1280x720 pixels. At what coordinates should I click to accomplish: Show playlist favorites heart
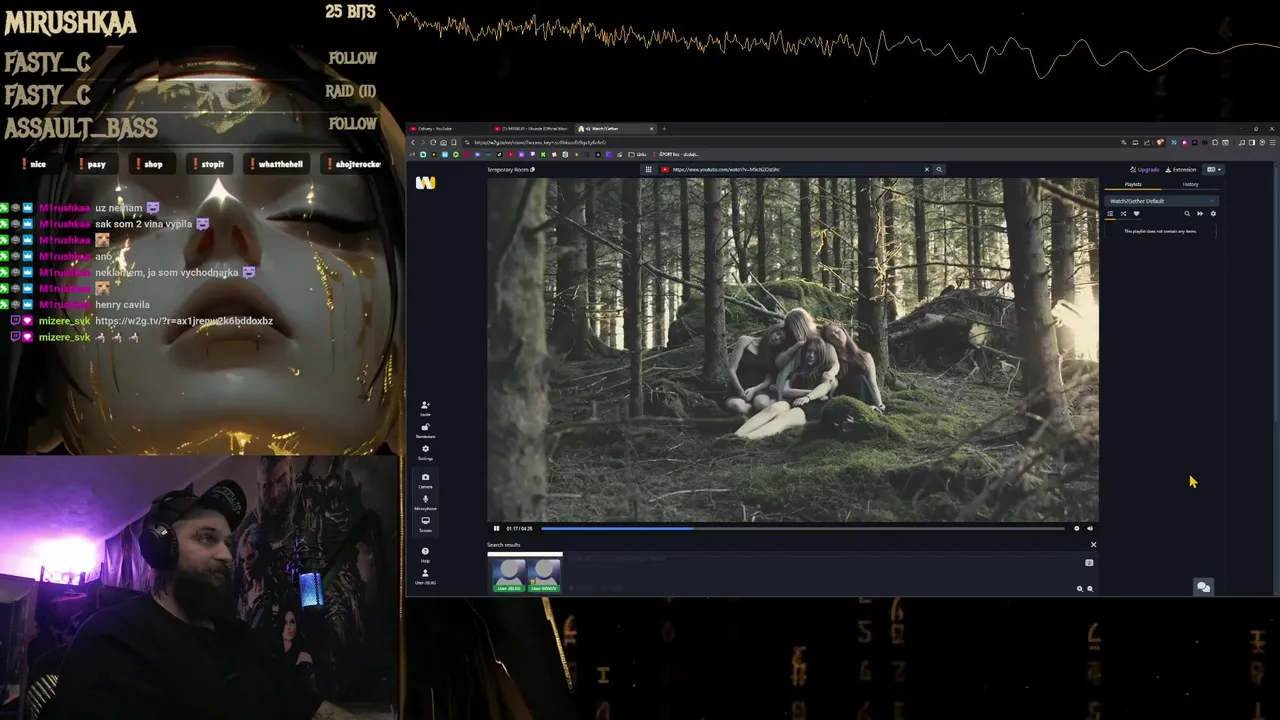click(1136, 214)
